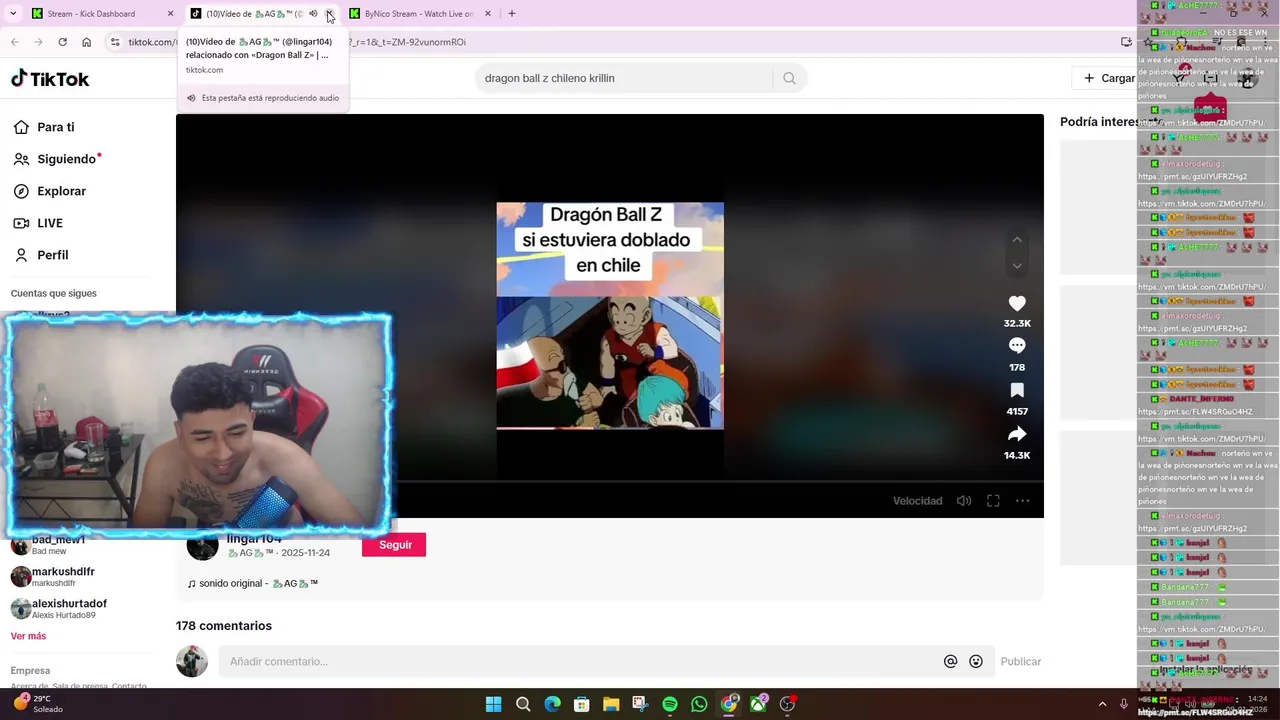
Task: Open comments via the speech bubble icon
Action: point(1017,346)
